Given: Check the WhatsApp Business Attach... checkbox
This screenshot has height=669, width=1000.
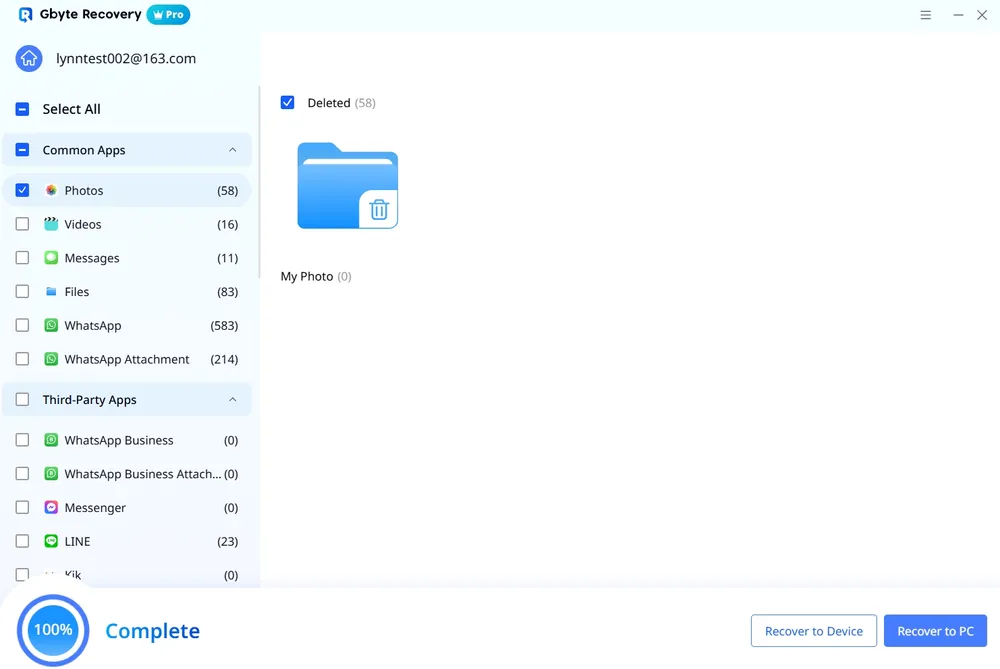Looking at the screenshot, I should click(x=22, y=474).
